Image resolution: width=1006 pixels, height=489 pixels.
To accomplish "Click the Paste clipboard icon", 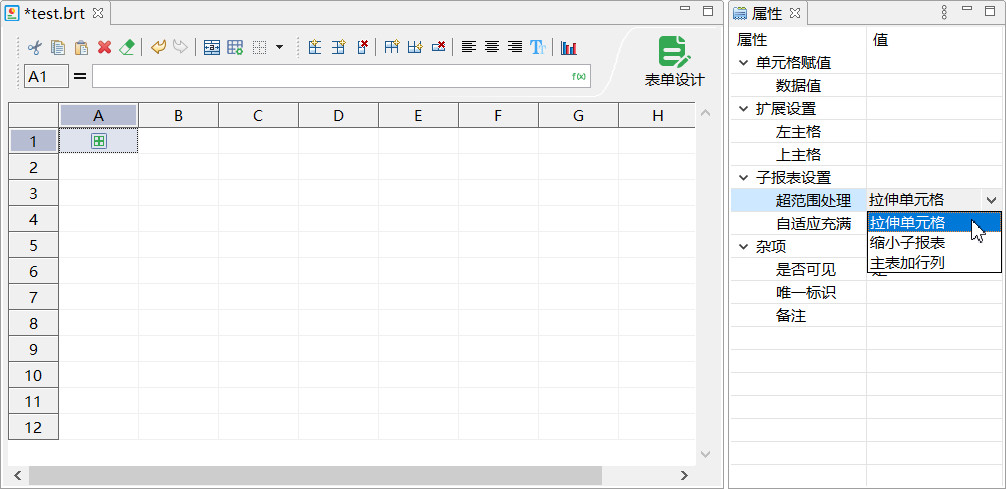I will (x=81, y=47).
